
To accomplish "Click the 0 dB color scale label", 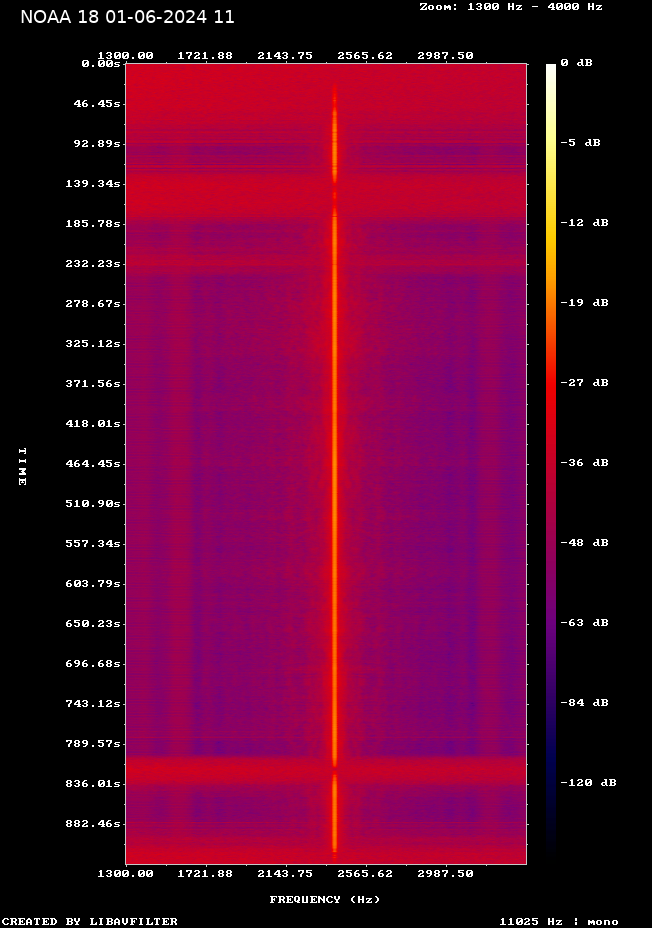I will [576, 63].
